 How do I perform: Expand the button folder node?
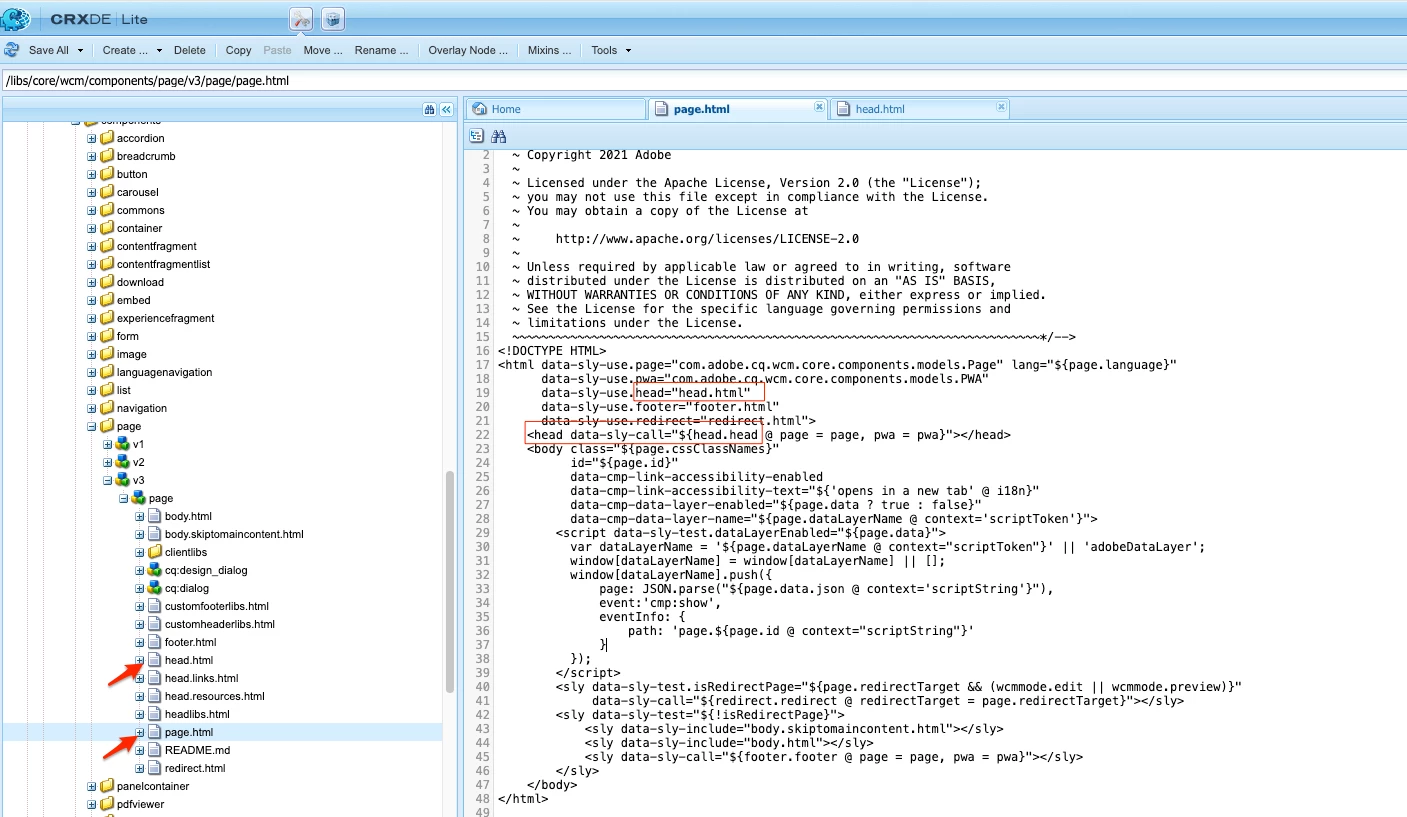92,174
